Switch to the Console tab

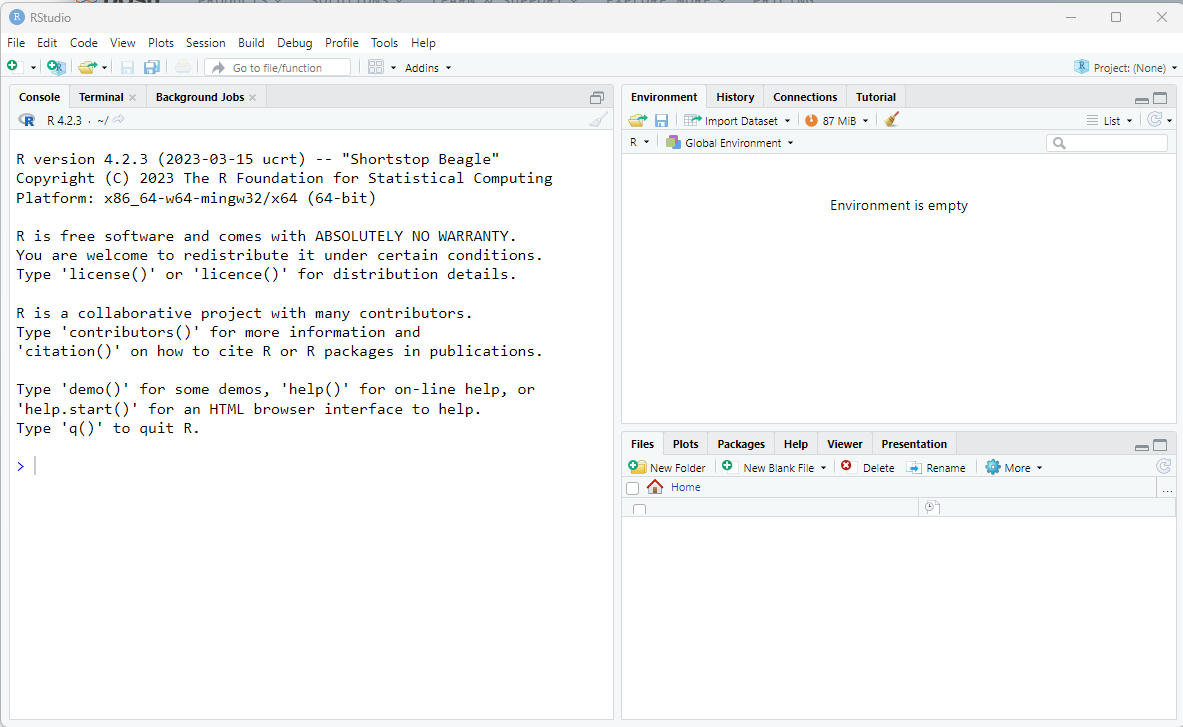(39, 97)
